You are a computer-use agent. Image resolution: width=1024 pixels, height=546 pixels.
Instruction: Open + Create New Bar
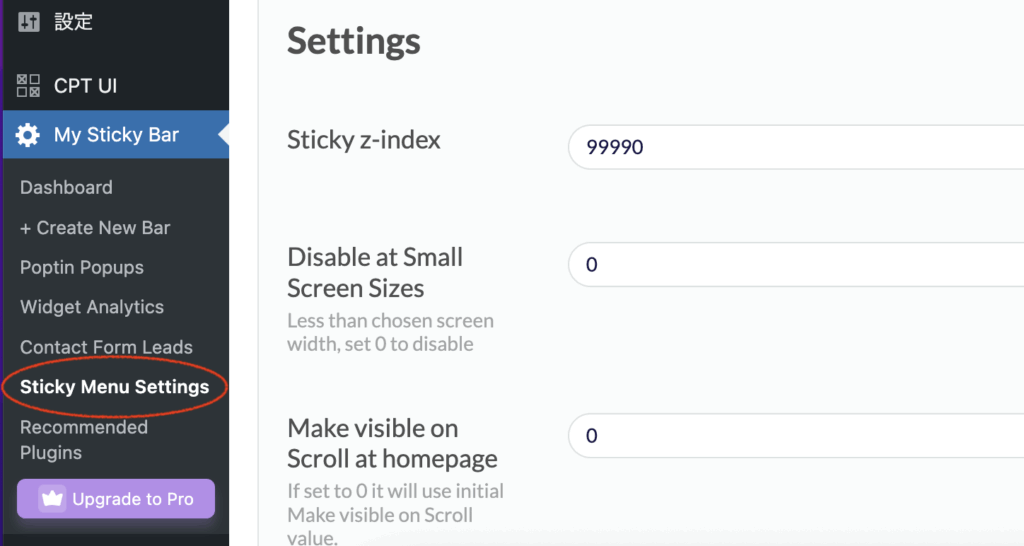click(95, 227)
